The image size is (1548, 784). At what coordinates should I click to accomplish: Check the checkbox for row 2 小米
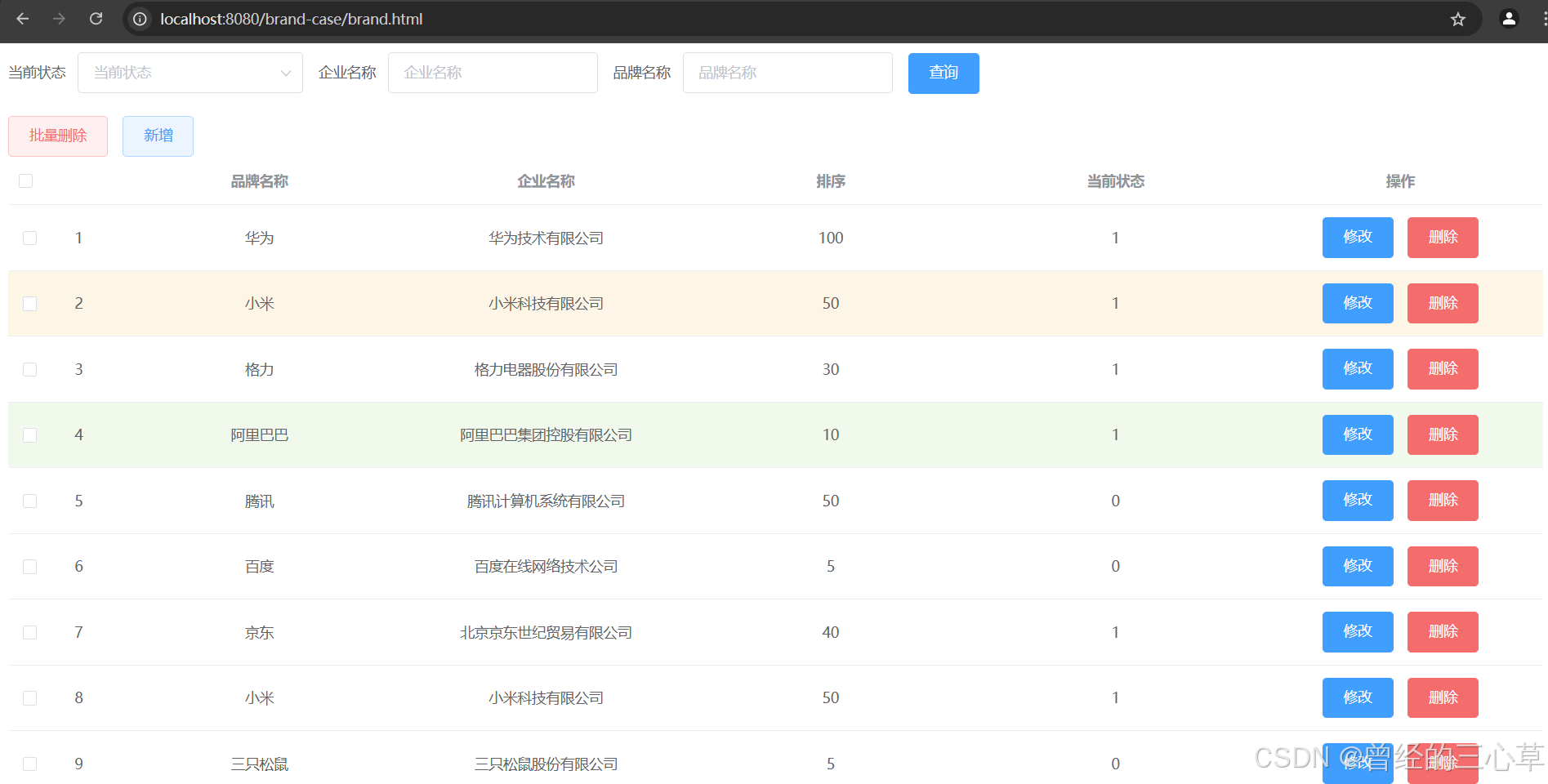click(30, 304)
